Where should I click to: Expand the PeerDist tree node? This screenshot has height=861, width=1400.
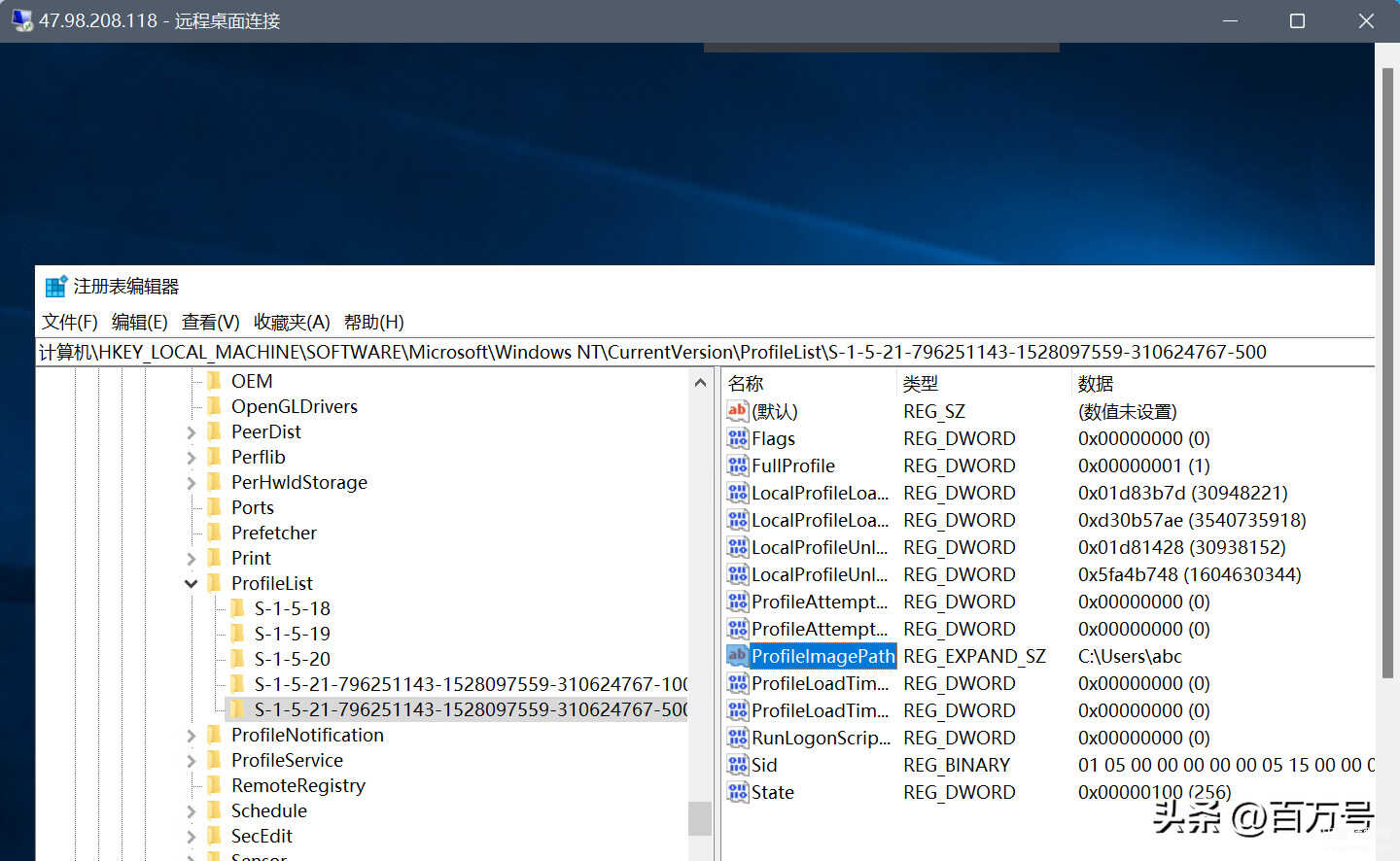tap(191, 432)
